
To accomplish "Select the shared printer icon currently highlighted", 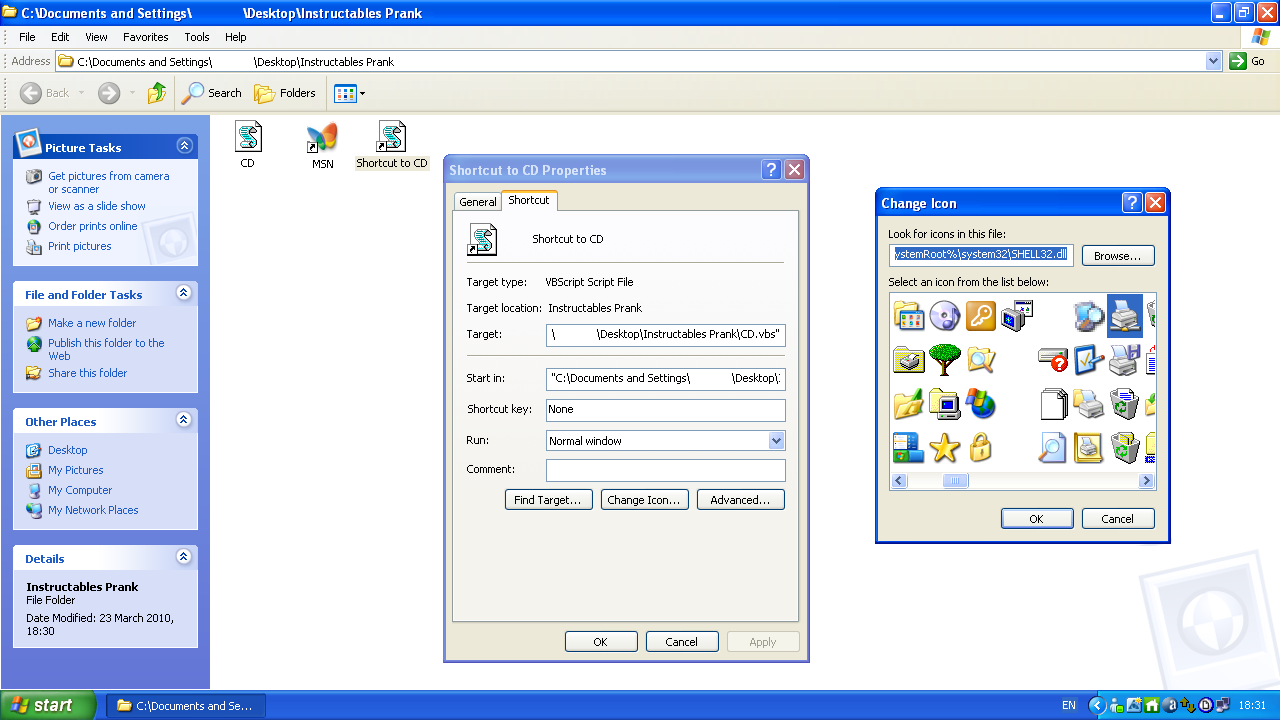I will point(1124,317).
